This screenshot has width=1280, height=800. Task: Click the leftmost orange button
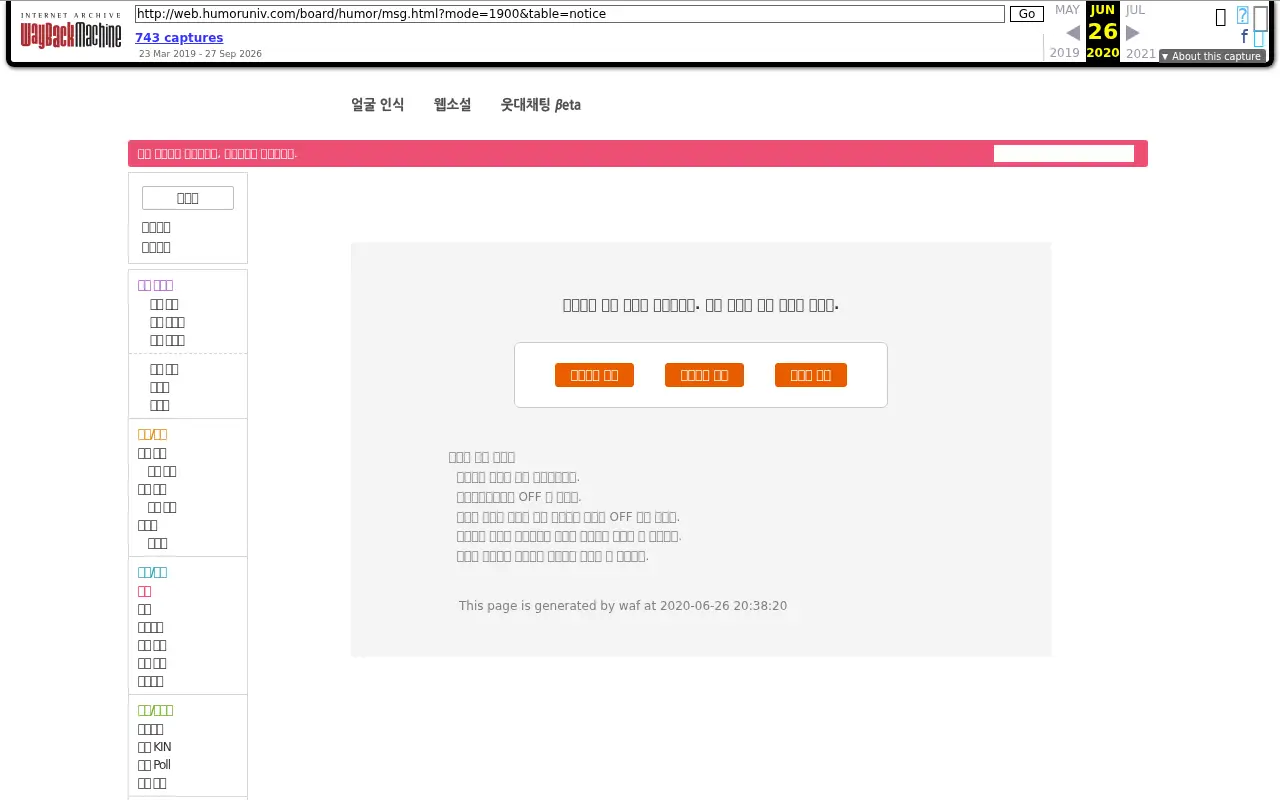(x=594, y=375)
